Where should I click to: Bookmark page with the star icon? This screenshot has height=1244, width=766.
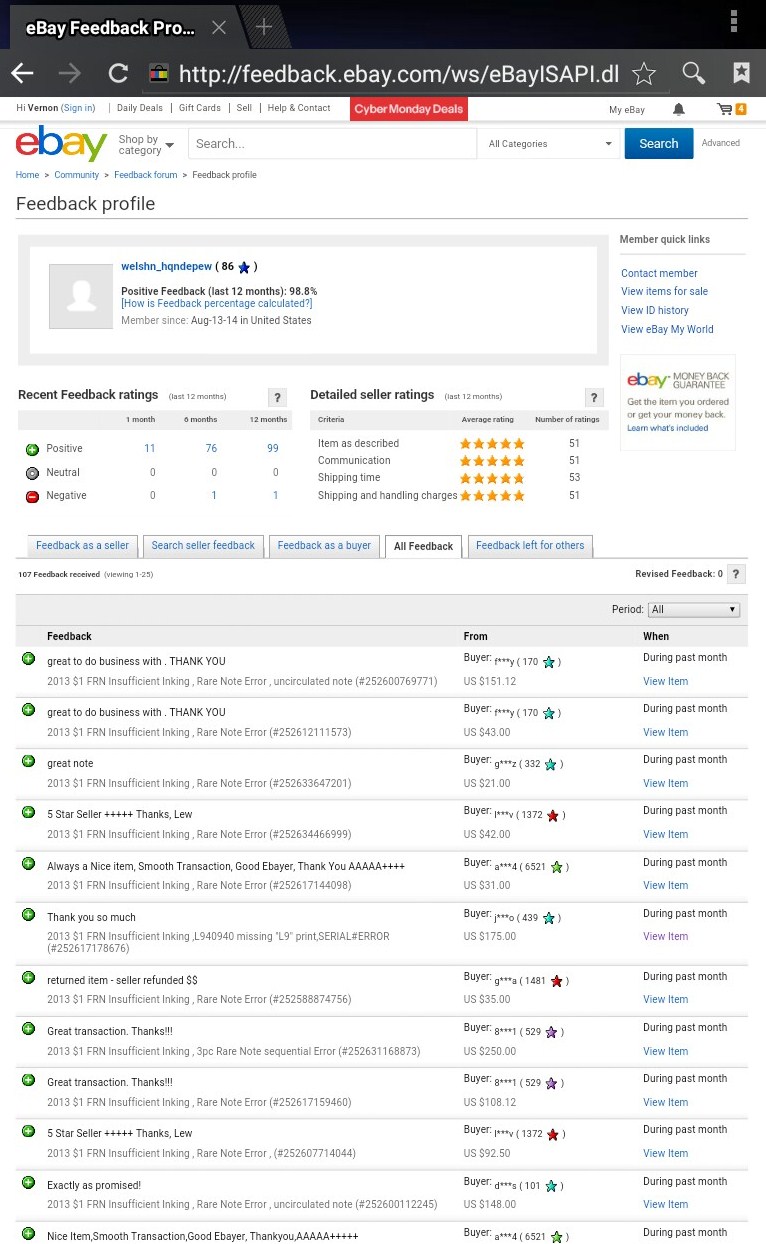[644, 73]
